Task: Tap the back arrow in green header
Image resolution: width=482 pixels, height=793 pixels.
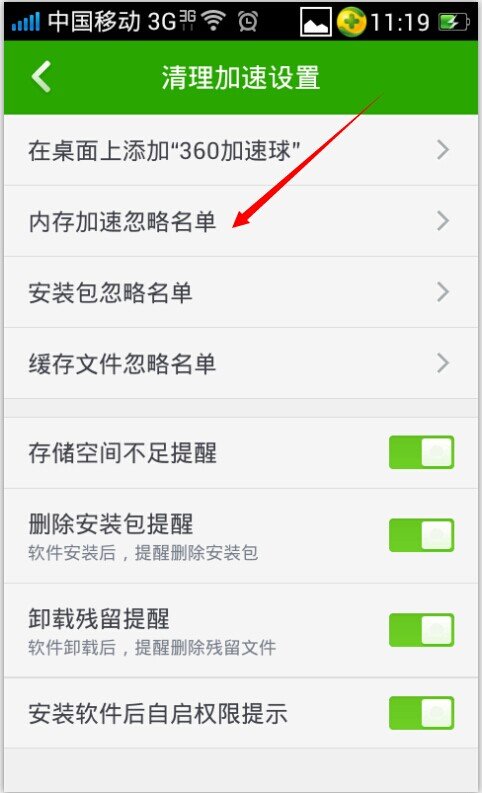Action: pos(41,77)
